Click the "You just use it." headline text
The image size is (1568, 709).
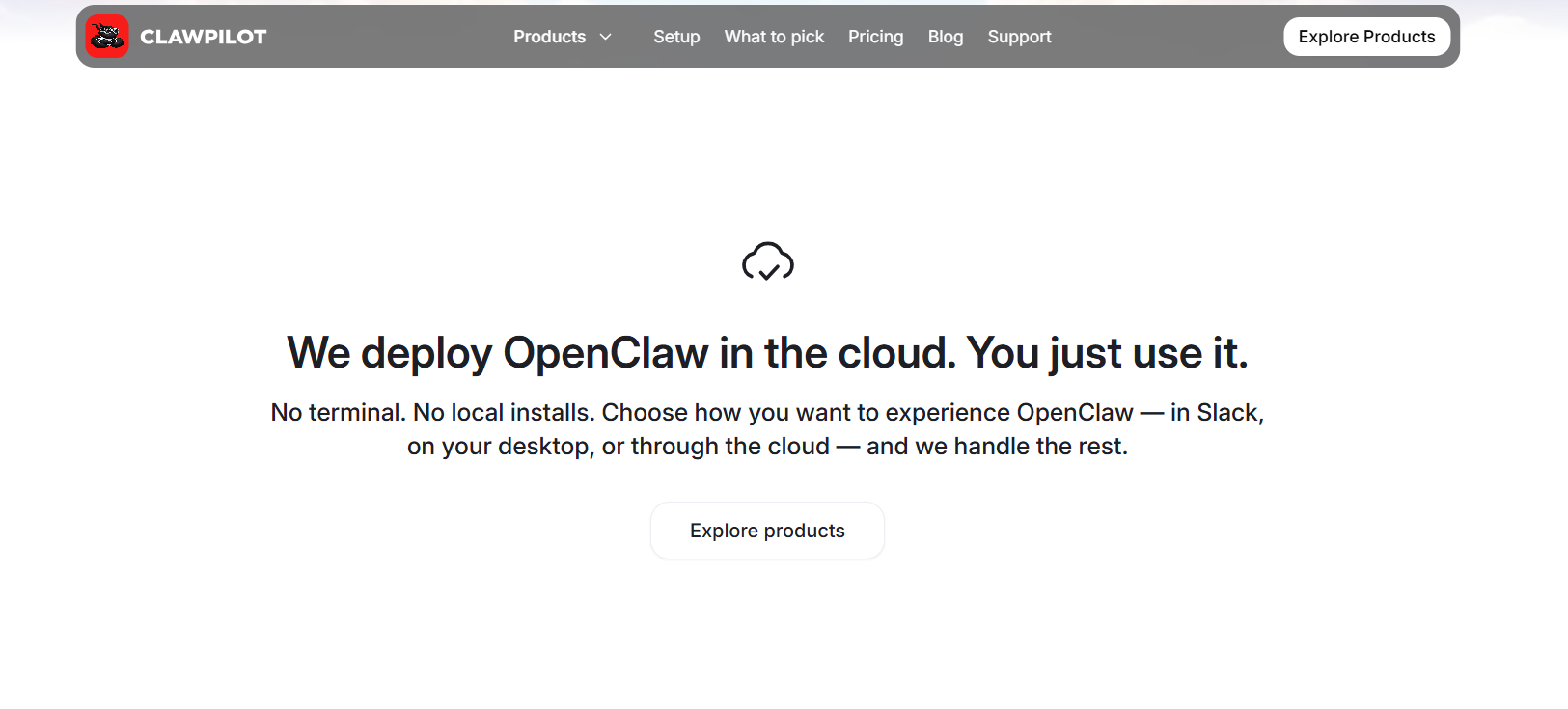coord(1108,353)
